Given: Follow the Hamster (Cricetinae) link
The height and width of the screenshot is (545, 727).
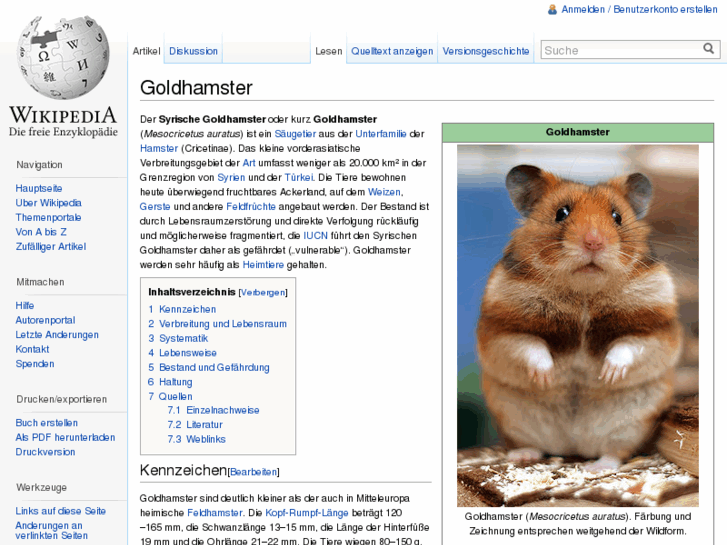Looking at the screenshot, I should pos(159,148).
